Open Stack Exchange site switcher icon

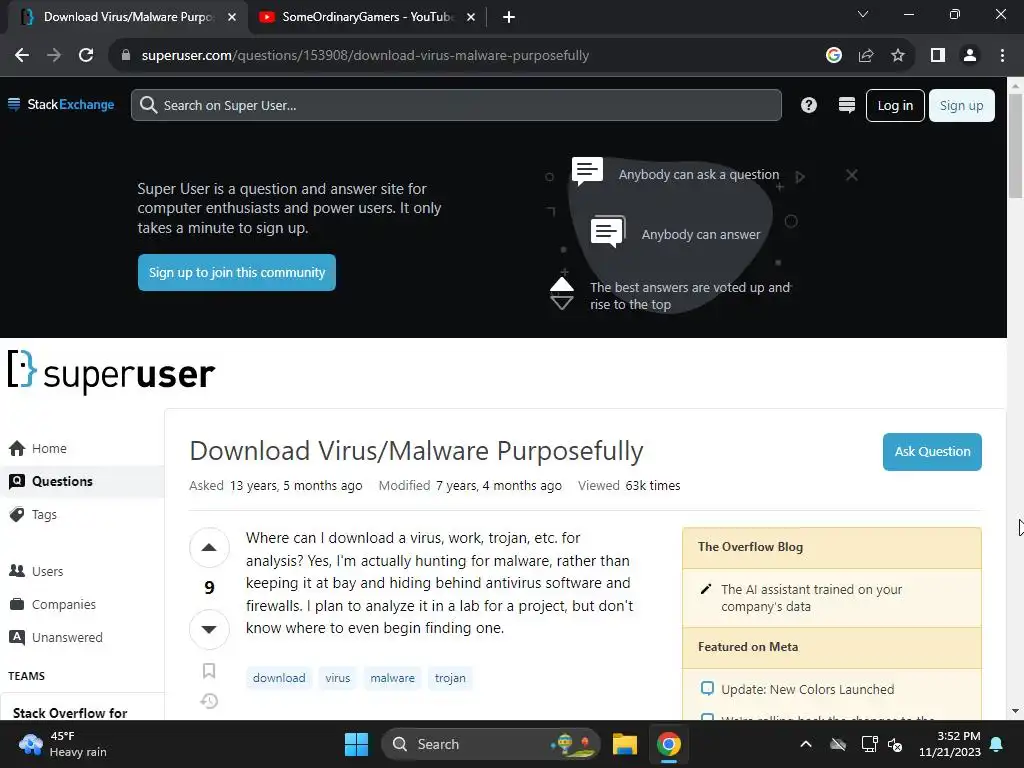[x=846, y=105]
